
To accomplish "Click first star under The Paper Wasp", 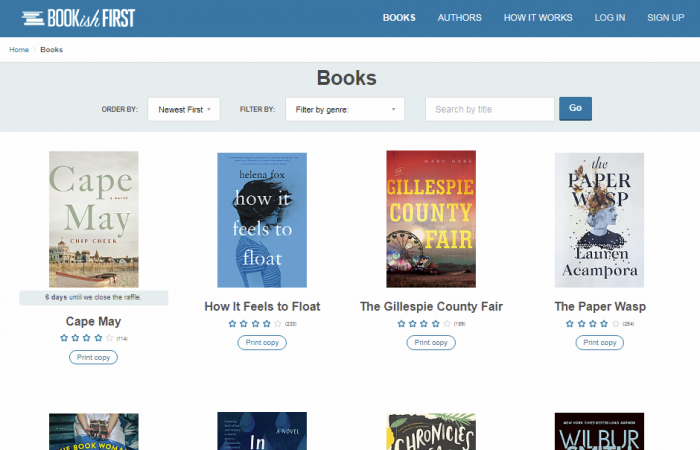I will tap(570, 324).
